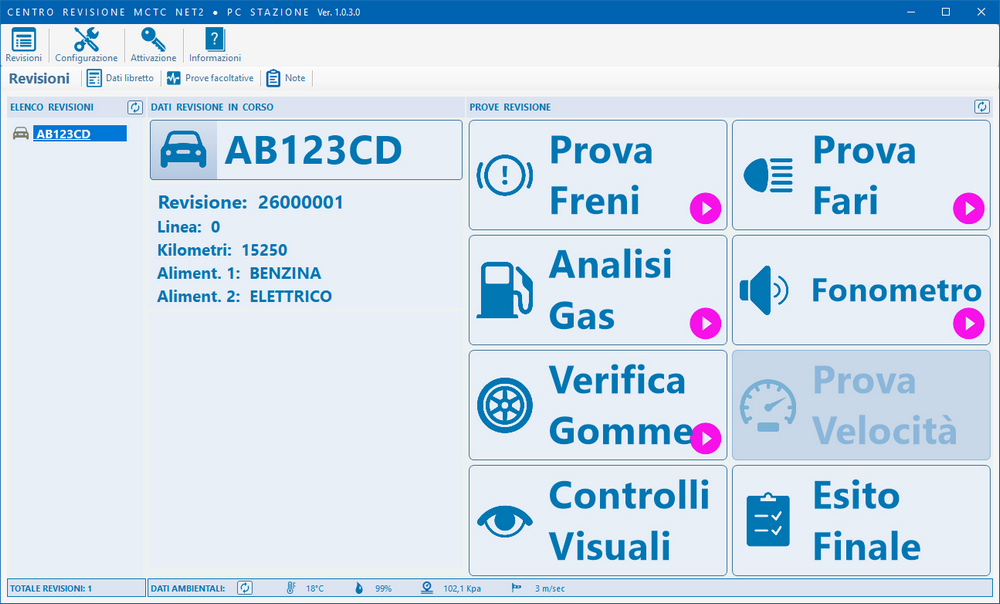
Task: Select vehicle AB123CD in the revision list
Action: [x=78, y=133]
